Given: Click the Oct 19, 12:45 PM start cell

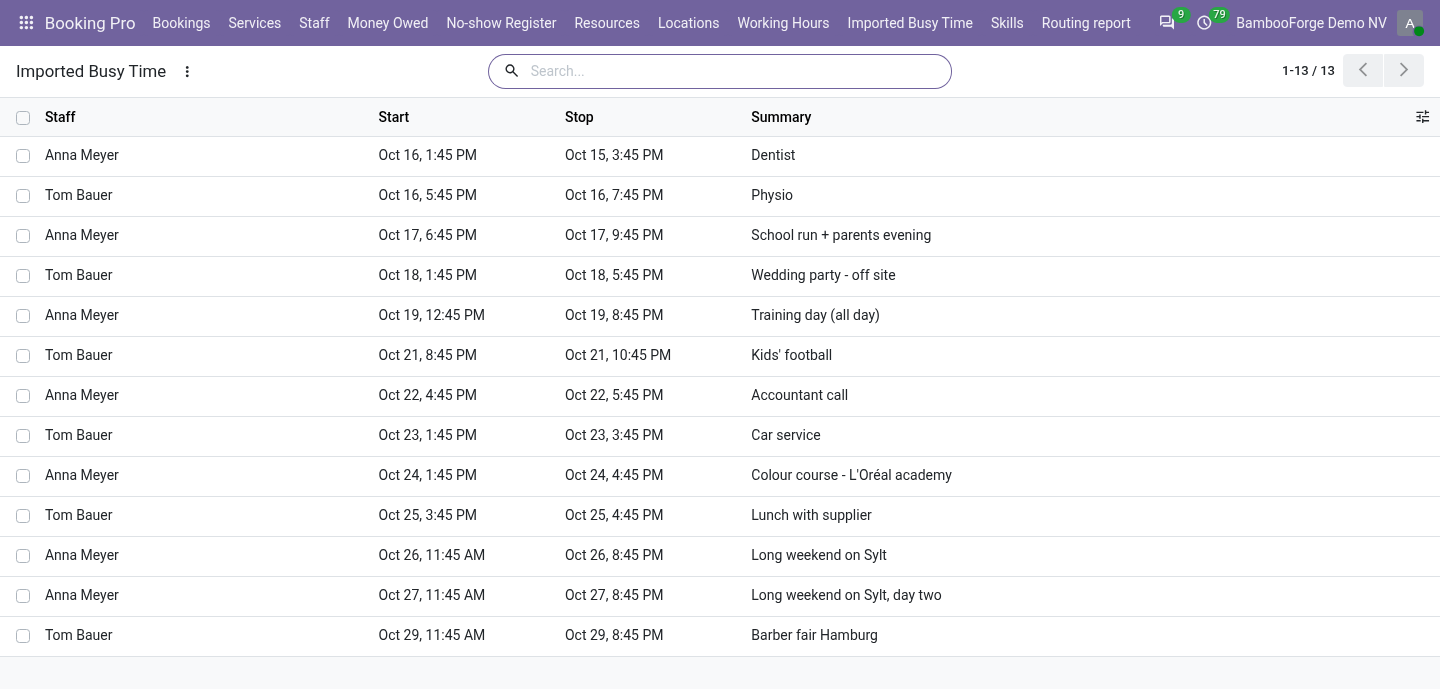Looking at the screenshot, I should [x=432, y=315].
